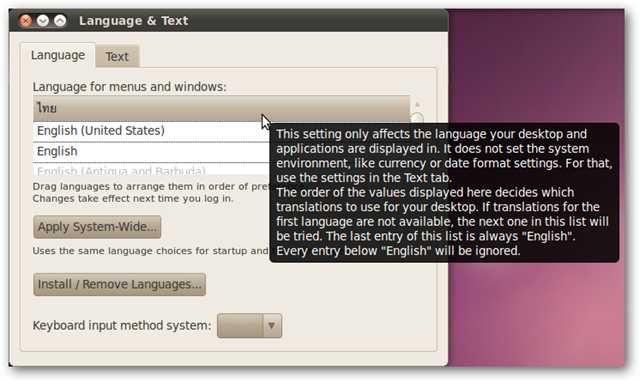The width and height of the screenshot is (640, 382).
Task: Open Install / Remove Languages dialog
Action: click(x=120, y=284)
